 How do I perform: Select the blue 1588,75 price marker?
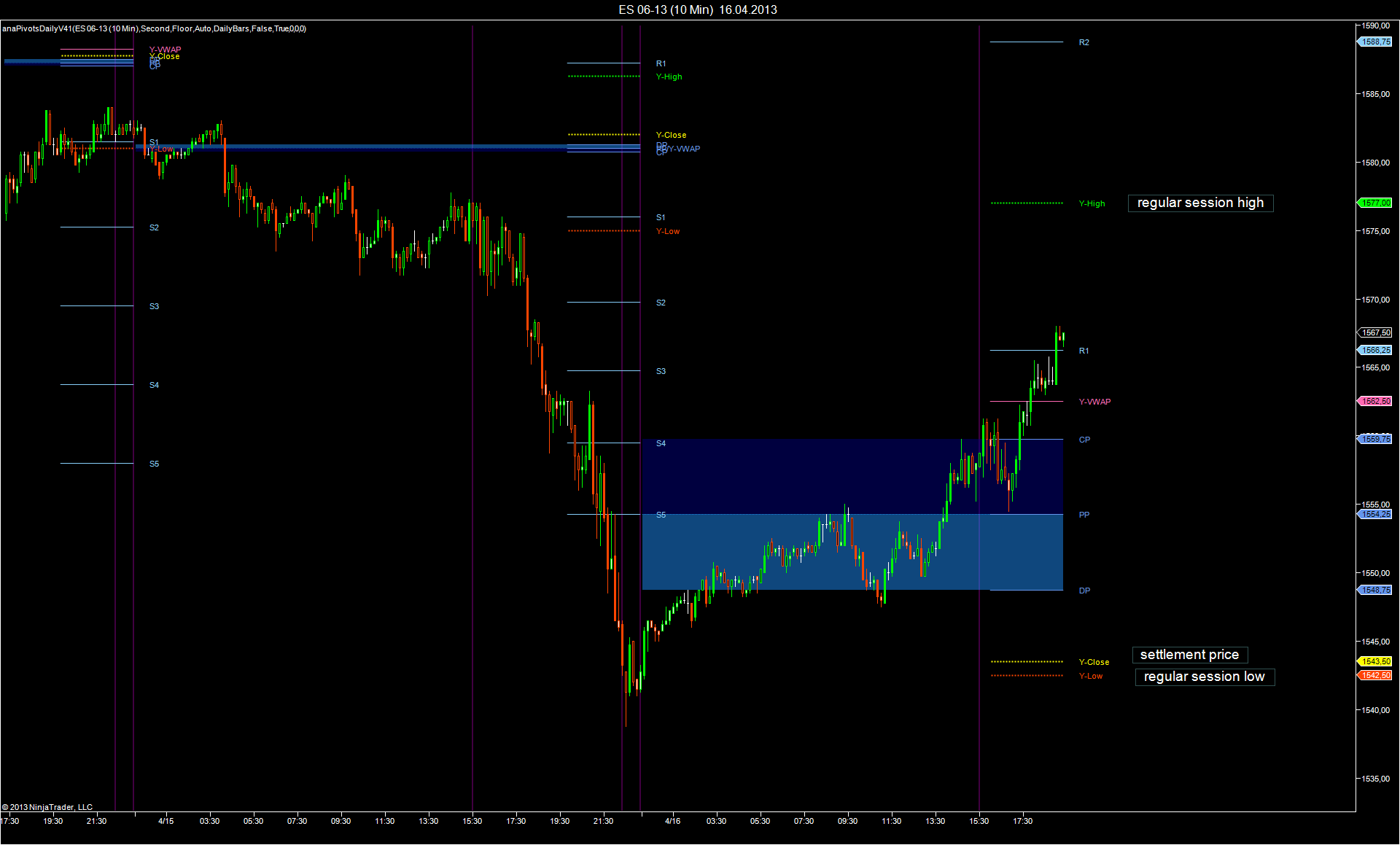[x=1376, y=42]
